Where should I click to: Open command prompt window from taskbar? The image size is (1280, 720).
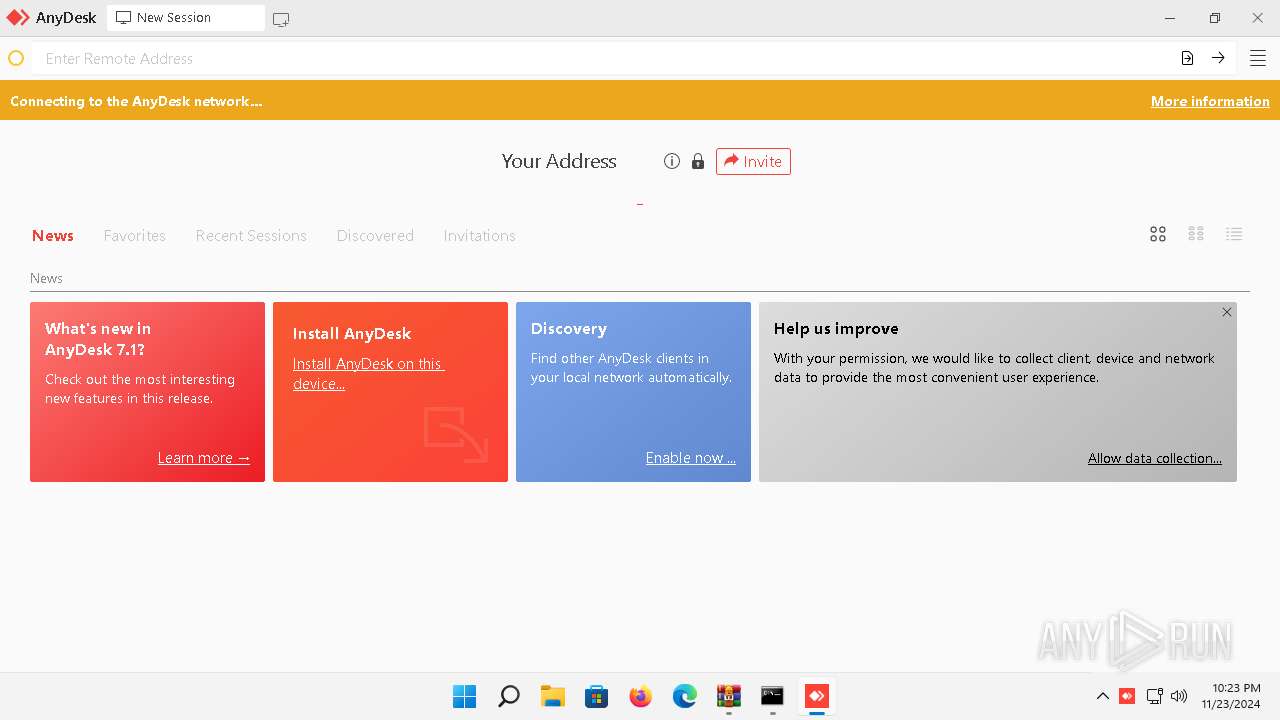coord(773,696)
